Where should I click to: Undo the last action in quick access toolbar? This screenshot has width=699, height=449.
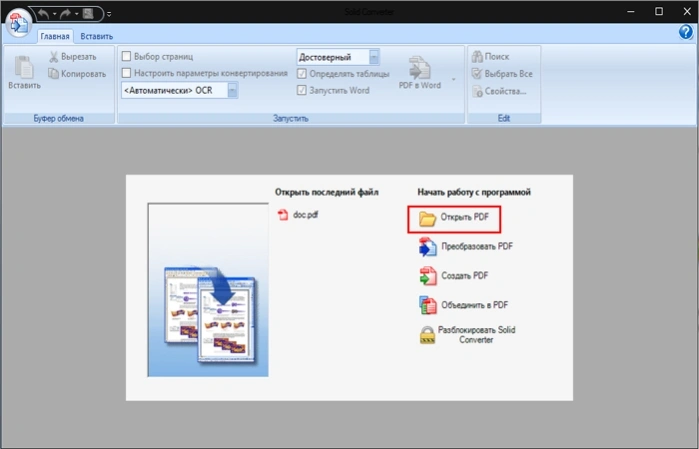tap(43, 14)
